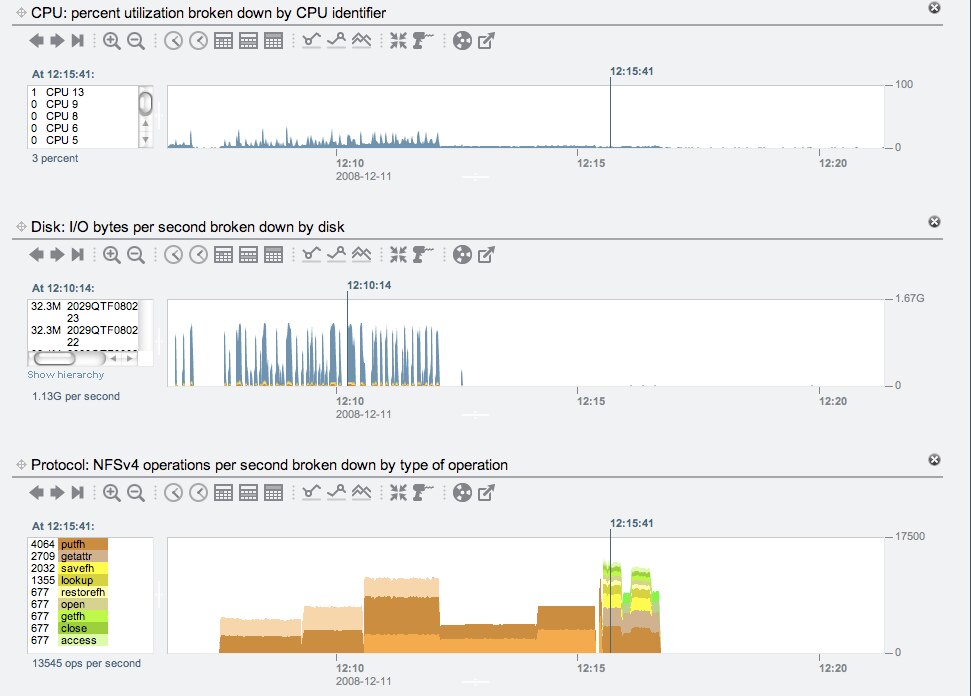Move backward in time on the Disk I/O graph
This screenshot has height=696, width=971.
coord(37,254)
